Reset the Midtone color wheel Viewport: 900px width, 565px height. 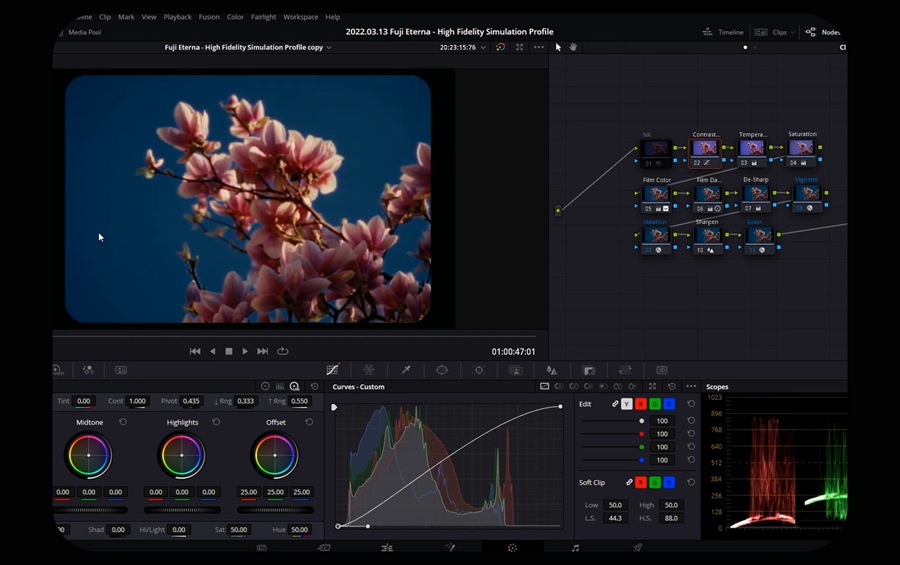click(123, 423)
